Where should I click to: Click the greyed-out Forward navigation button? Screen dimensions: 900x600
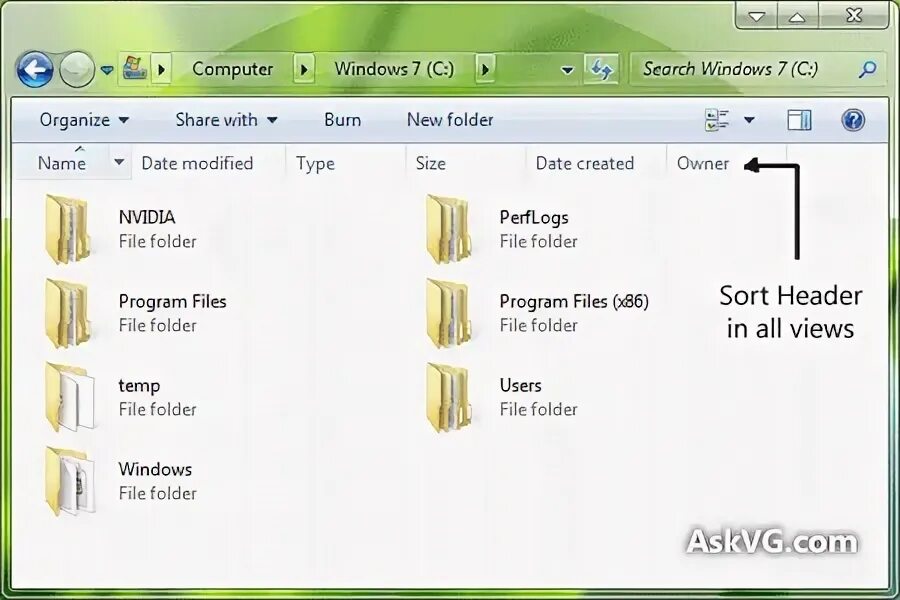[77, 69]
